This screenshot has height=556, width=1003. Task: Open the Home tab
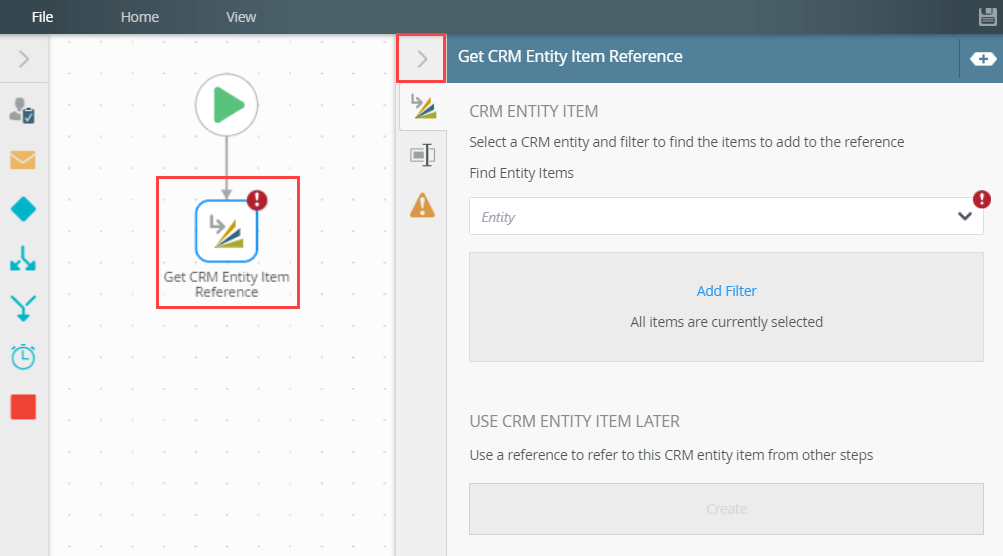[x=139, y=17]
